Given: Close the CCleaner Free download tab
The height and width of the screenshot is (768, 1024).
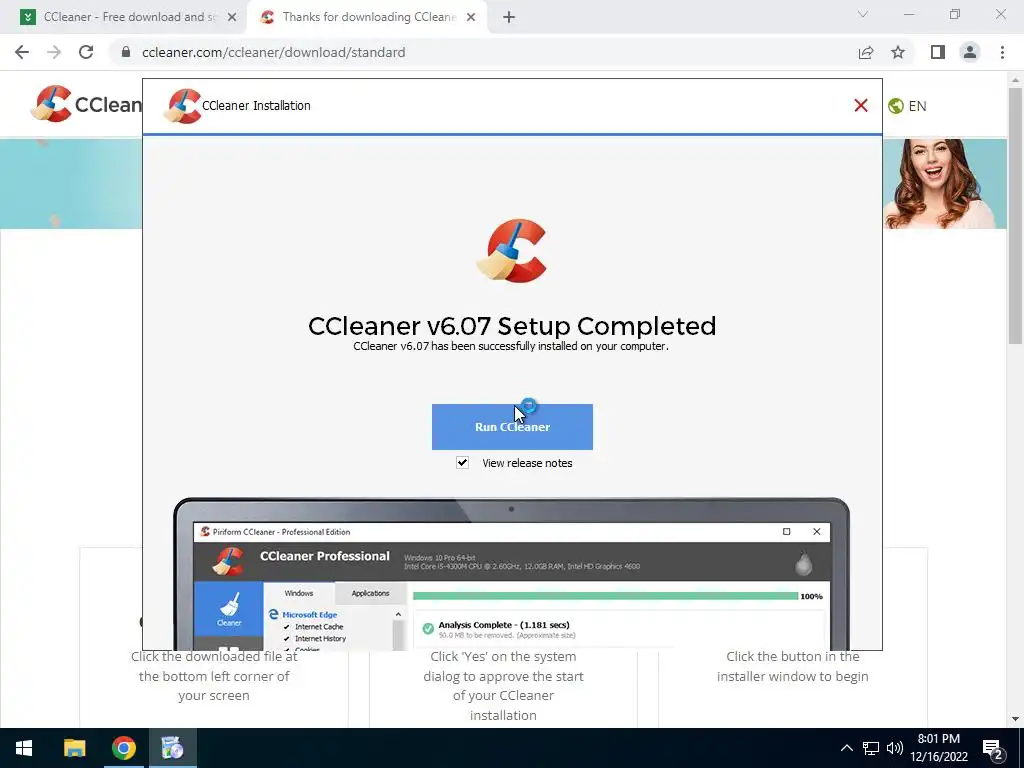Looking at the screenshot, I should pyautogui.click(x=232, y=18).
